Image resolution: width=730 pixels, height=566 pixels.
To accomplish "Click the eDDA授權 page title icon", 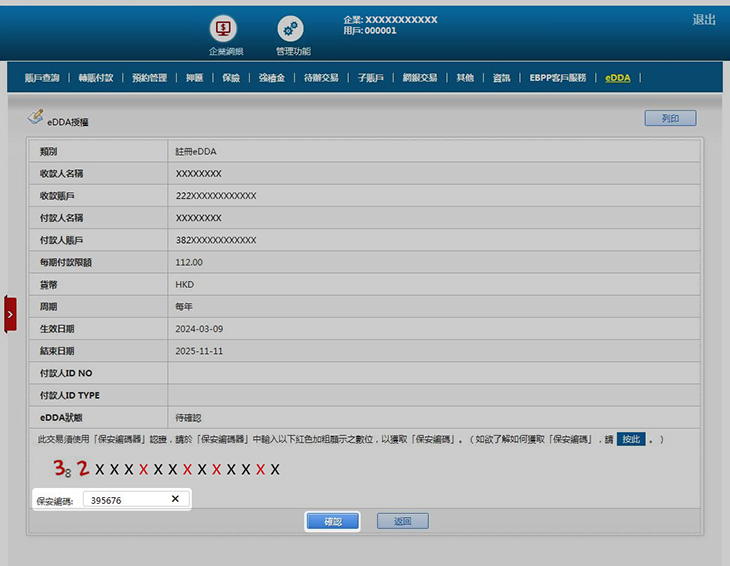I will pos(35,118).
